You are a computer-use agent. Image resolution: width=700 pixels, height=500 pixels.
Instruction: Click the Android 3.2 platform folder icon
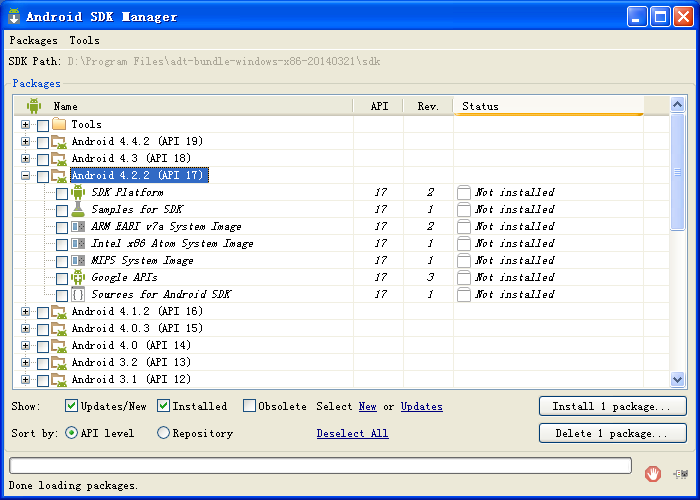point(59,362)
